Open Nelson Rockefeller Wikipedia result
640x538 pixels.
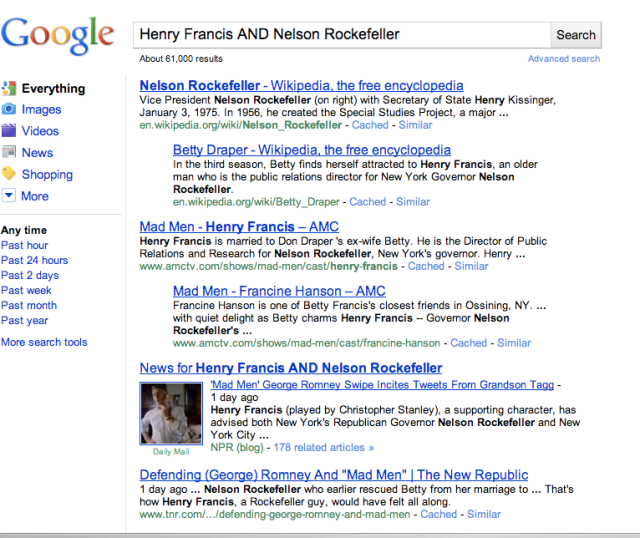click(x=301, y=86)
